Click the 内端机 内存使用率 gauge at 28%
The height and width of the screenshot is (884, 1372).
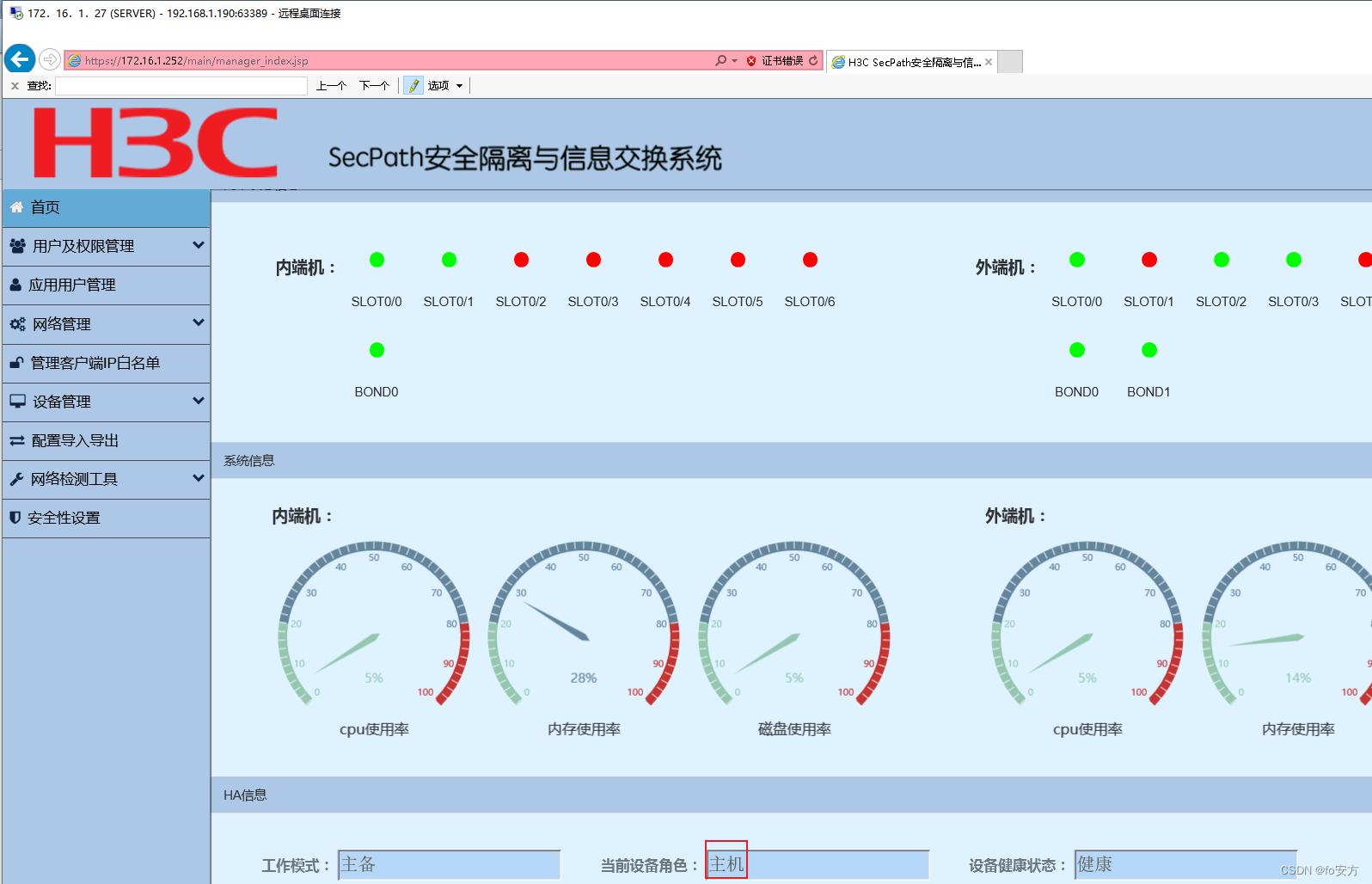(584, 623)
